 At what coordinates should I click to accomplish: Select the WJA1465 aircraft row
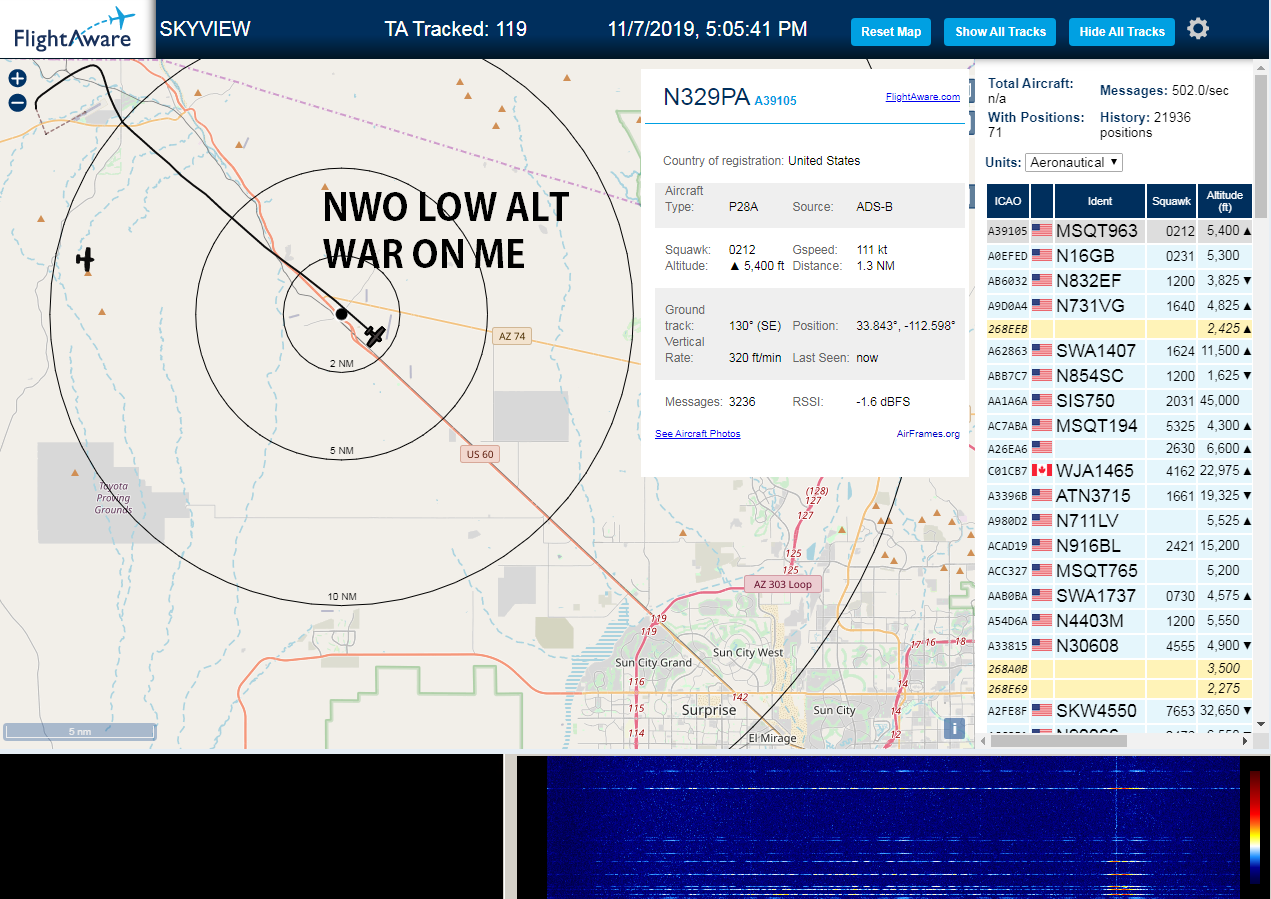[1119, 471]
